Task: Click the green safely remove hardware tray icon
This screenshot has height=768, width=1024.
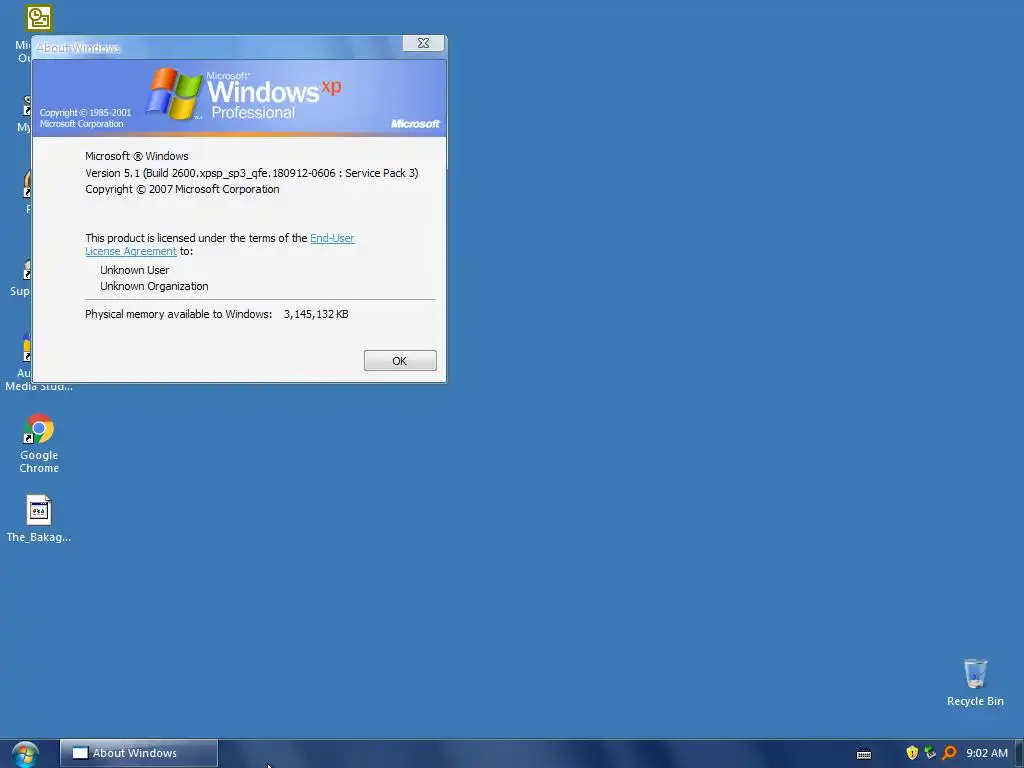Action: [x=930, y=753]
